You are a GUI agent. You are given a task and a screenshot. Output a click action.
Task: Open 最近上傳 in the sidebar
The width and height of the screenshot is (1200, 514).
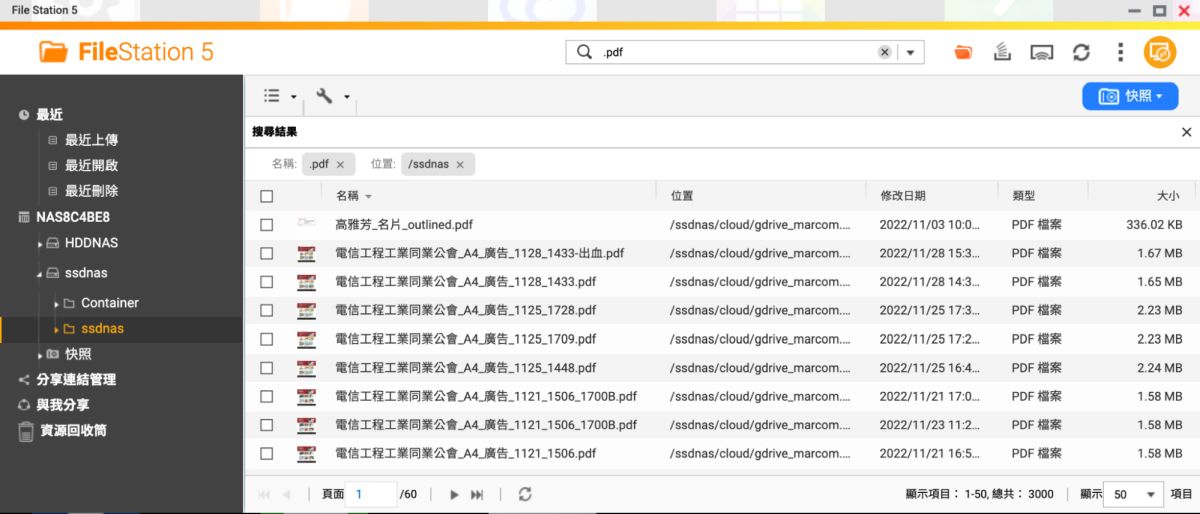point(91,140)
